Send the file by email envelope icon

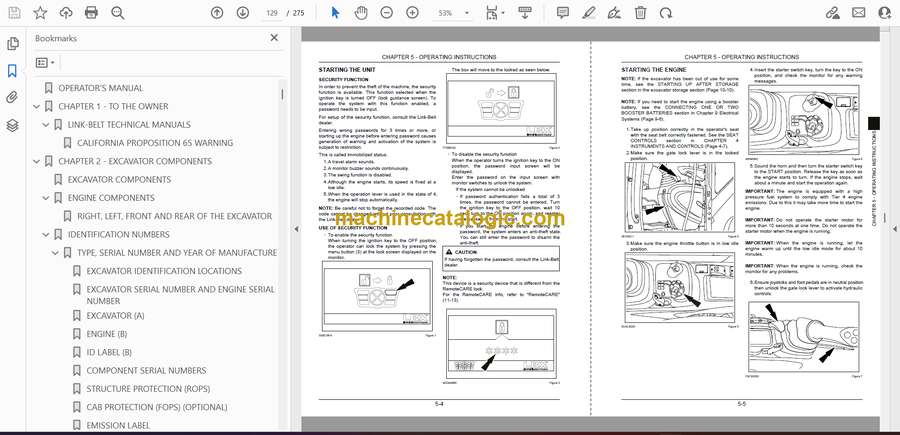[x=859, y=13]
